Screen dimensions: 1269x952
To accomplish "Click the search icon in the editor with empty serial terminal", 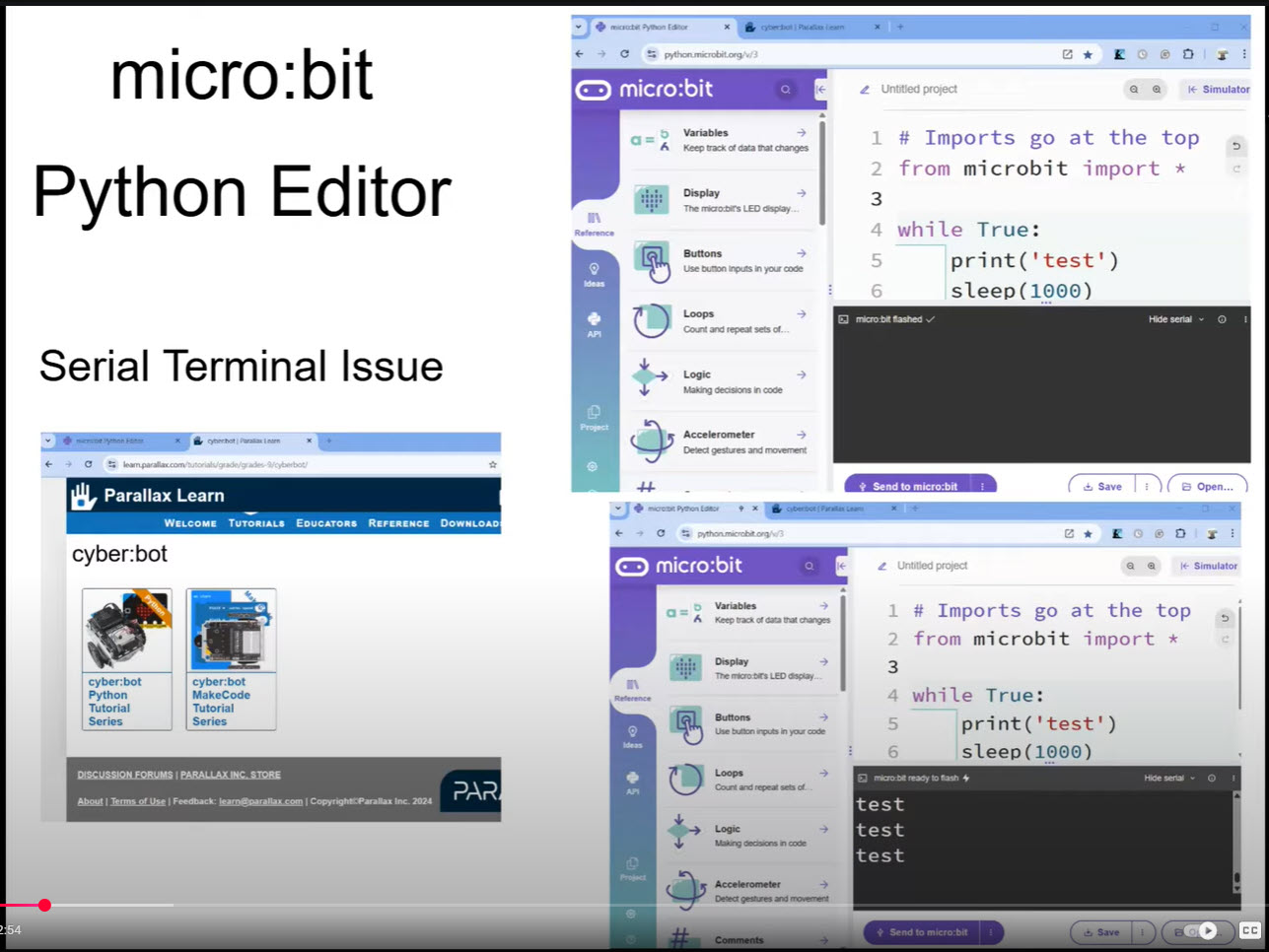I will [x=786, y=90].
